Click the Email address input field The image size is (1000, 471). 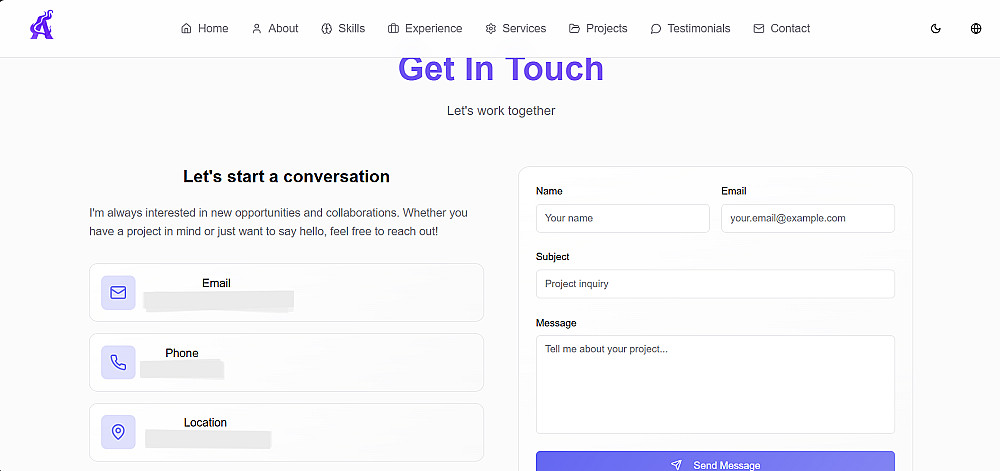[807, 218]
